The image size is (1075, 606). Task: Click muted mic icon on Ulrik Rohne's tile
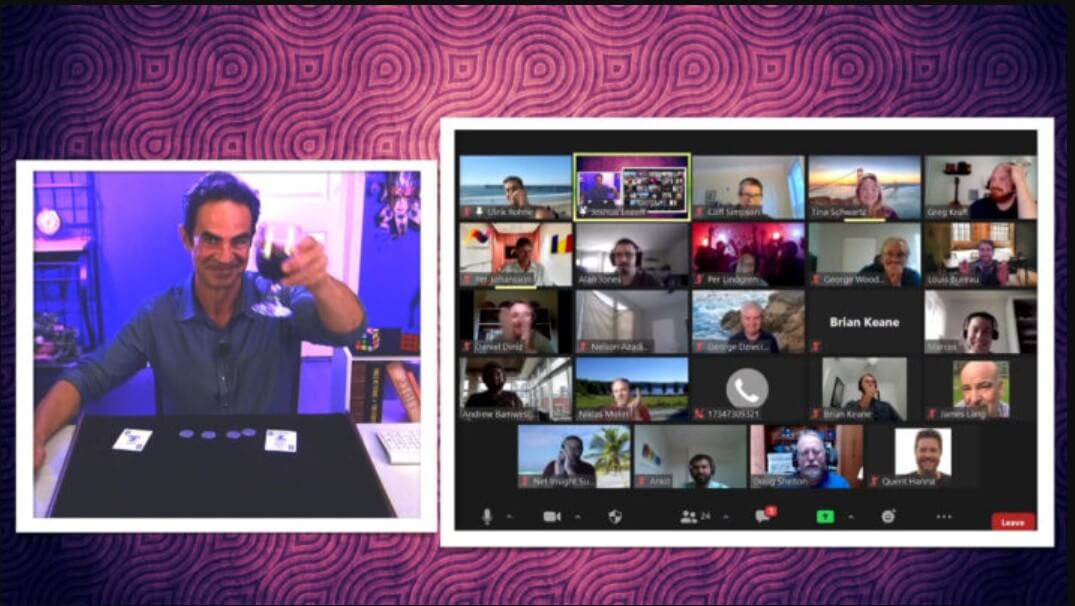[x=467, y=212]
